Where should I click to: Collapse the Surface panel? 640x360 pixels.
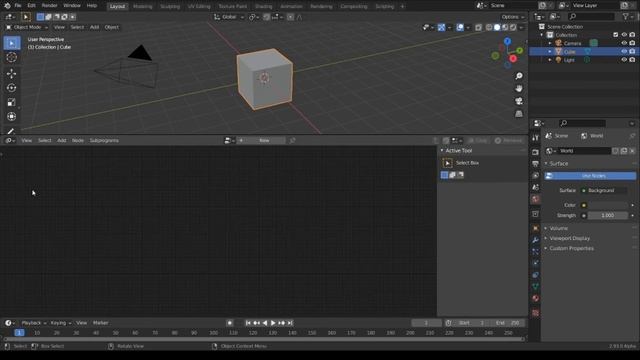558,163
